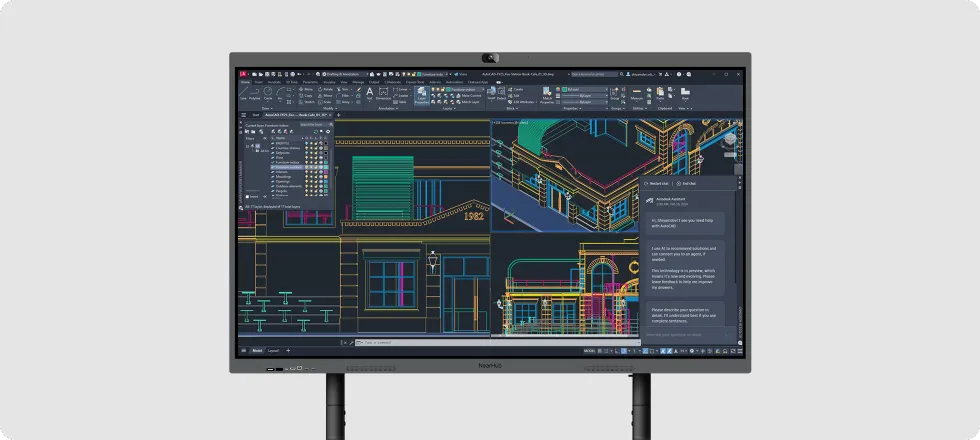
Task: Toggle on/off bulb for Floor layer
Action: [306, 158]
